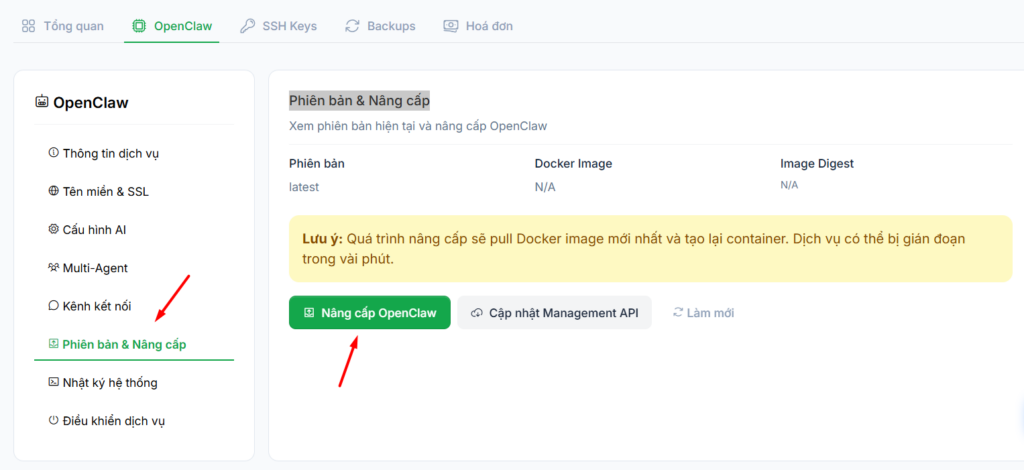Click the Phiên bản column label

click(x=317, y=164)
